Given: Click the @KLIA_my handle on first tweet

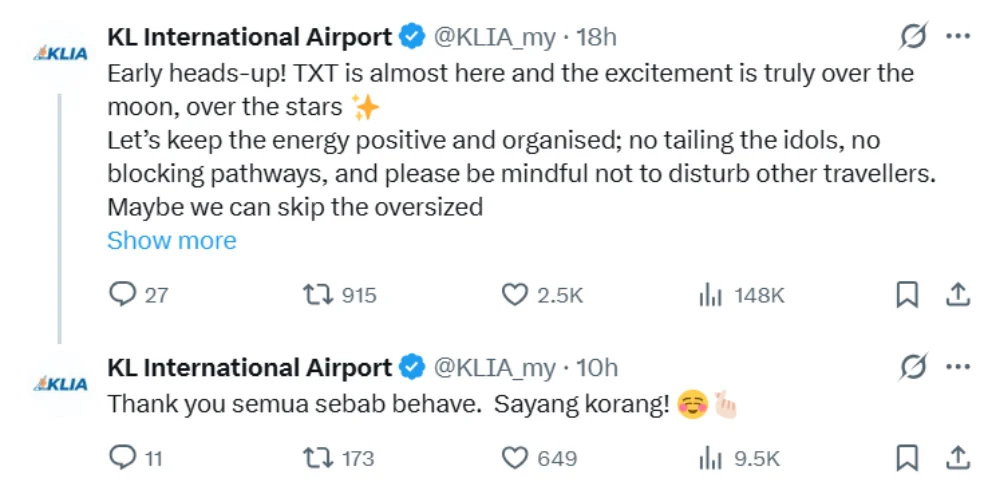Looking at the screenshot, I should point(493,37).
